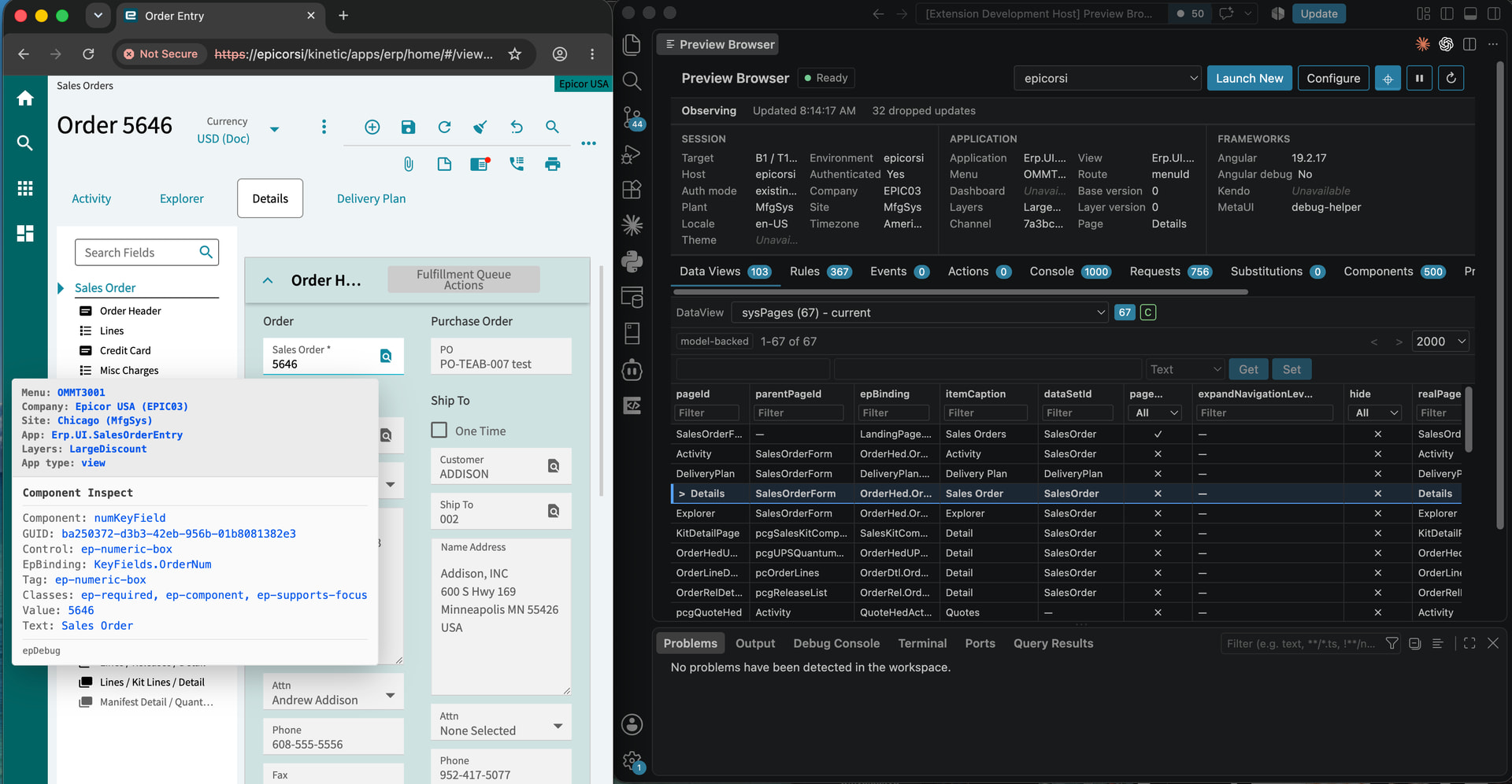Open attachments with the paperclip icon
Screen dimensions: 1512x784
coord(408,164)
